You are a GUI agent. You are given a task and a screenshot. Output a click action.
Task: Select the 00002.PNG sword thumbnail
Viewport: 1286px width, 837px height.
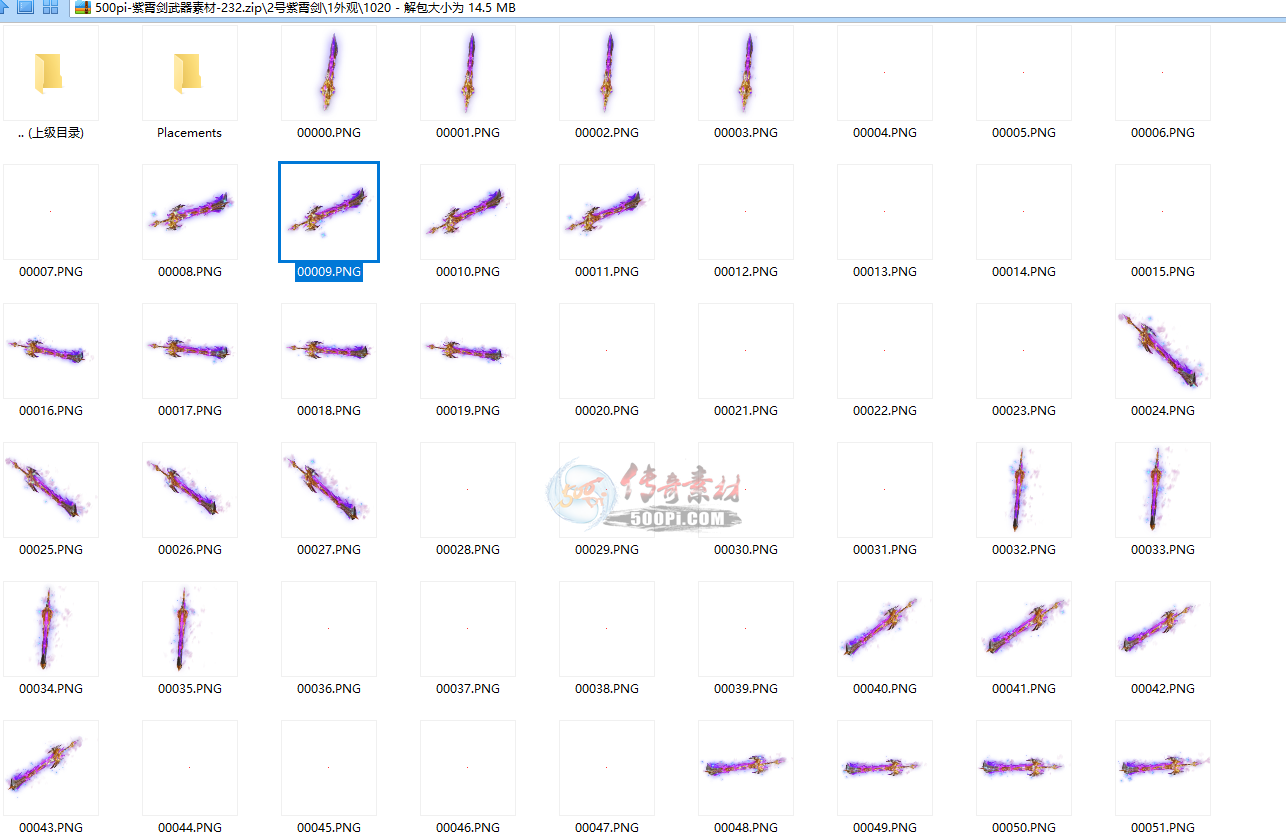pos(607,73)
